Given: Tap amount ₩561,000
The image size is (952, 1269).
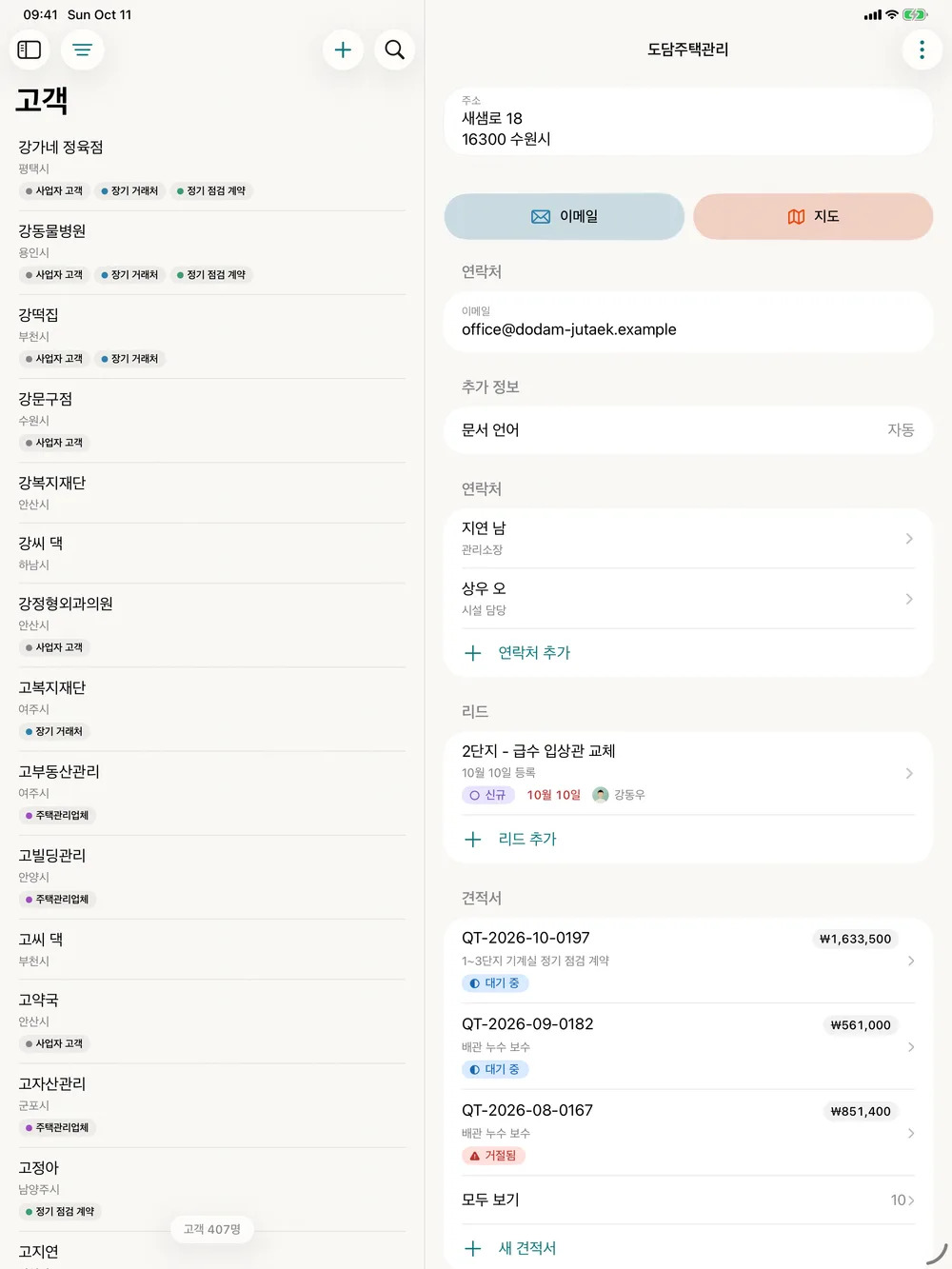Looking at the screenshot, I should click(x=860, y=1025).
